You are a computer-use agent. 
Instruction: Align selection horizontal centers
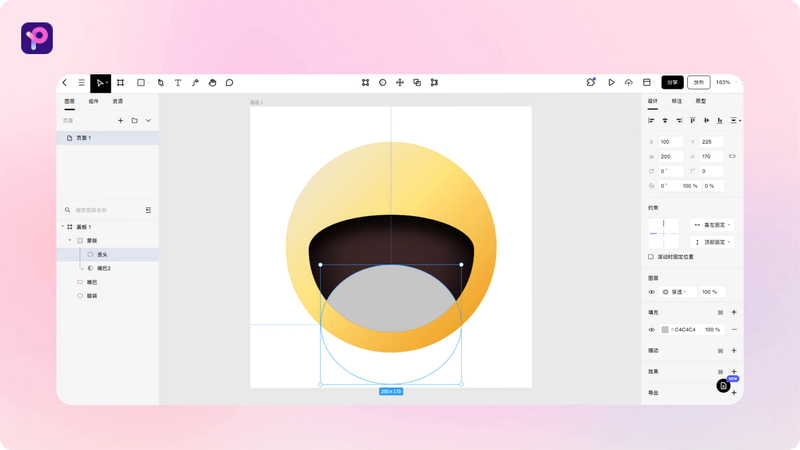(665, 121)
